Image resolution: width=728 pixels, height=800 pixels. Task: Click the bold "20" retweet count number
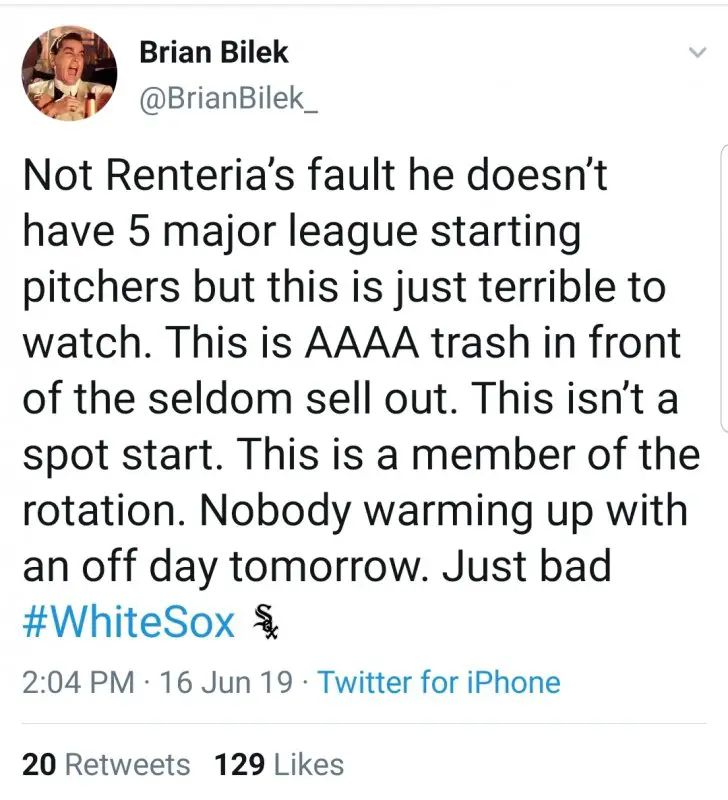pos(39,765)
